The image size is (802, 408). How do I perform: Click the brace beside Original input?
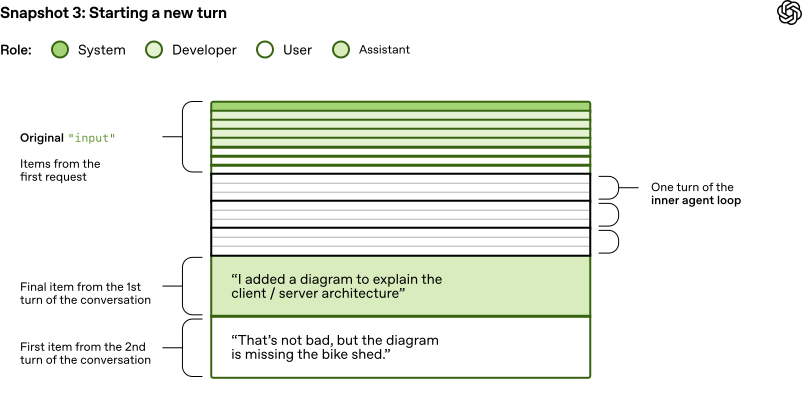point(190,137)
